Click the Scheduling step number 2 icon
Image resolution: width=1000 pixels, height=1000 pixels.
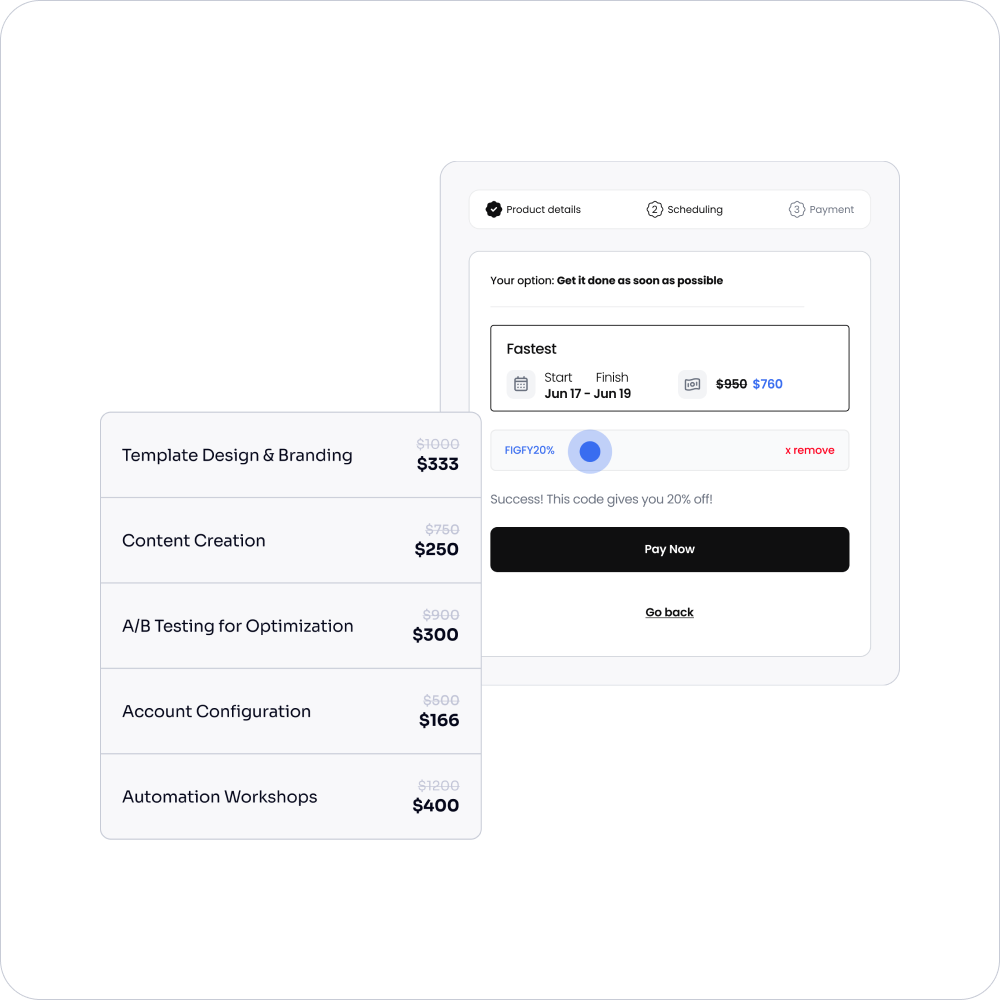pos(654,209)
